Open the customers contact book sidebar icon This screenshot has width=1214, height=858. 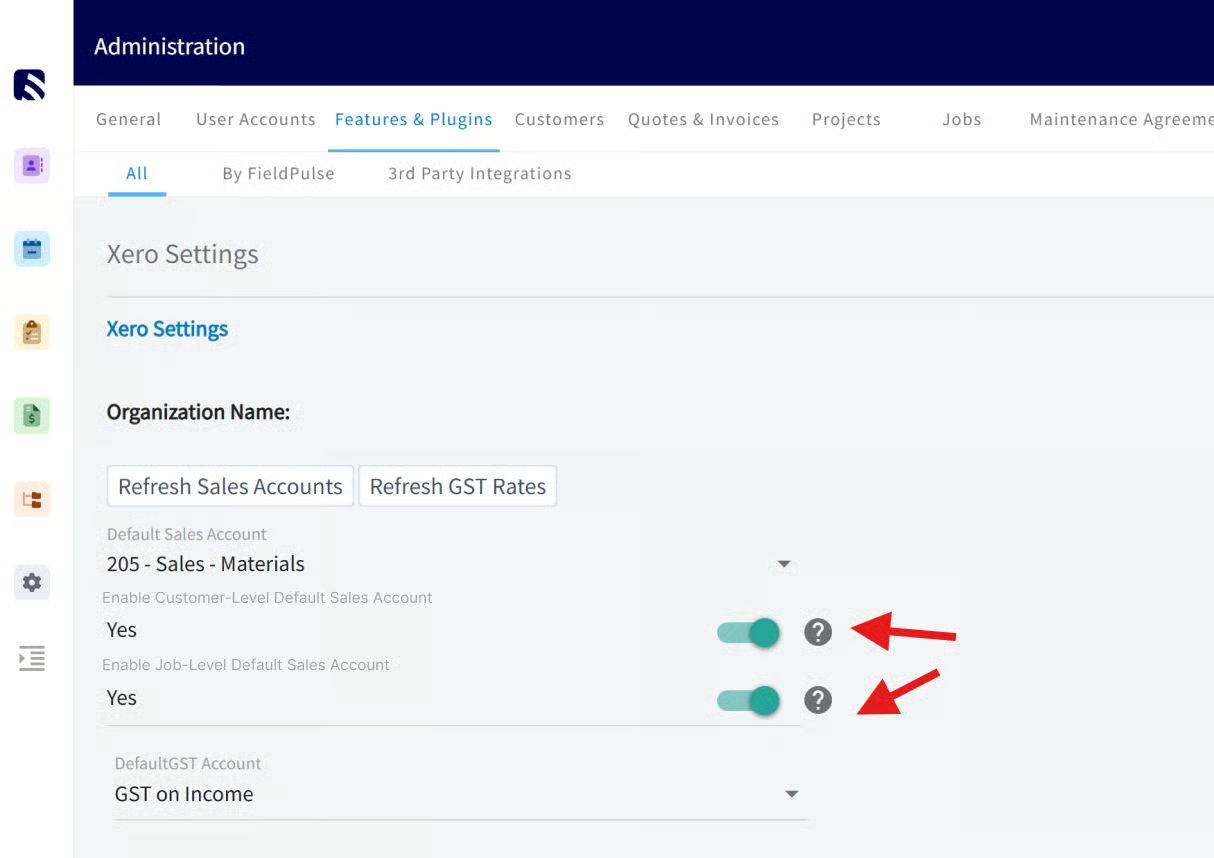click(32, 165)
